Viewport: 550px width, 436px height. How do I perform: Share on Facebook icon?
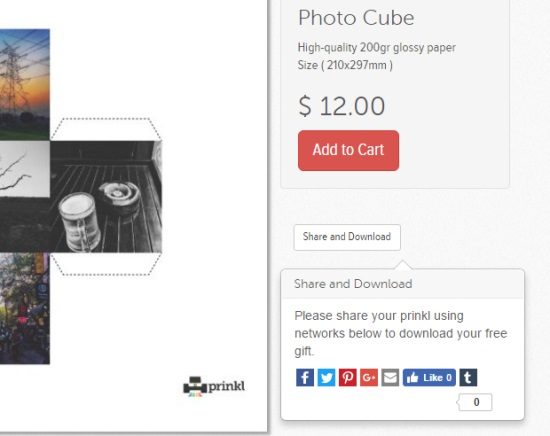pos(305,377)
